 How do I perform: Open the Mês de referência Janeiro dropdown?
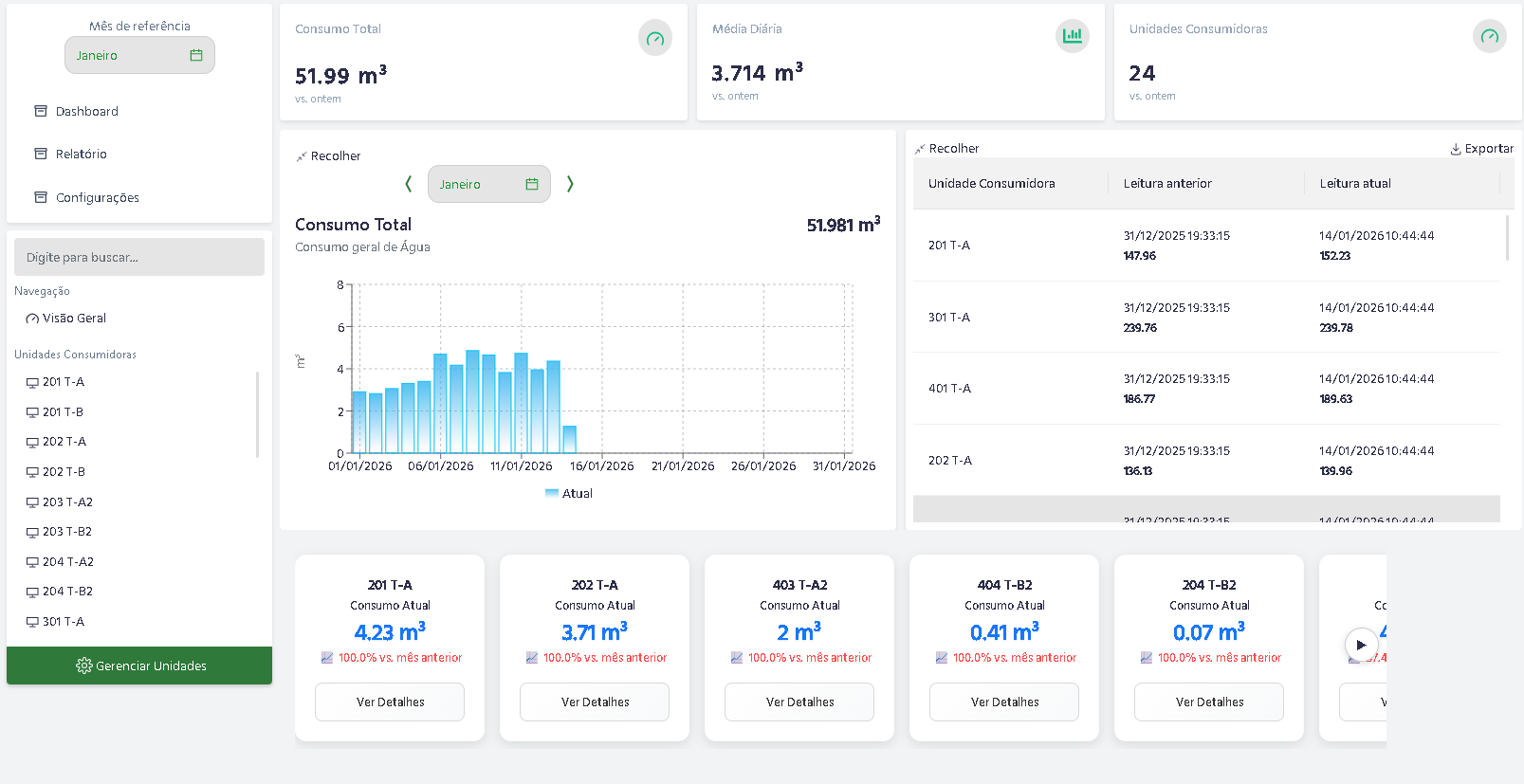click(x=139, y=55)
